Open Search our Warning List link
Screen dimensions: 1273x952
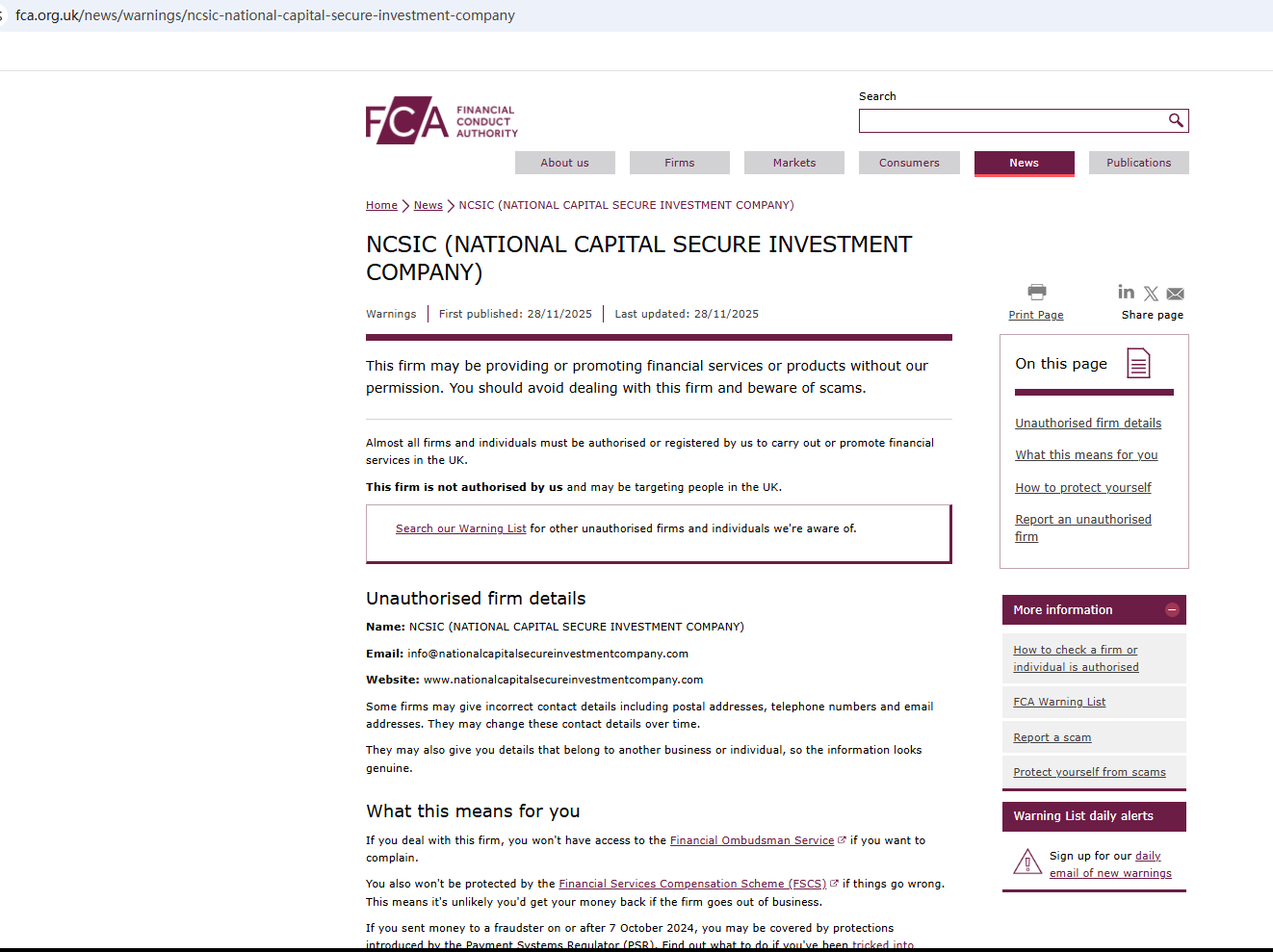[461, 528]
